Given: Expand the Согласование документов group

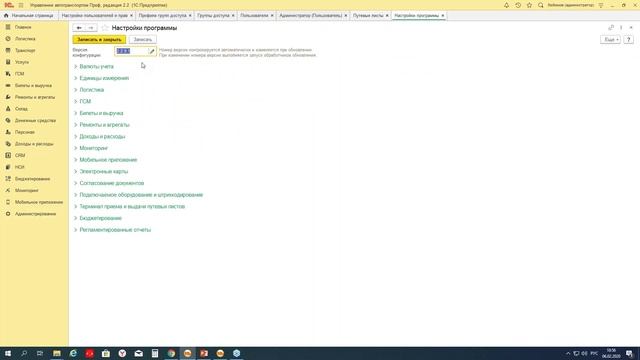Looking at the screenshot, I should point(111,183).
